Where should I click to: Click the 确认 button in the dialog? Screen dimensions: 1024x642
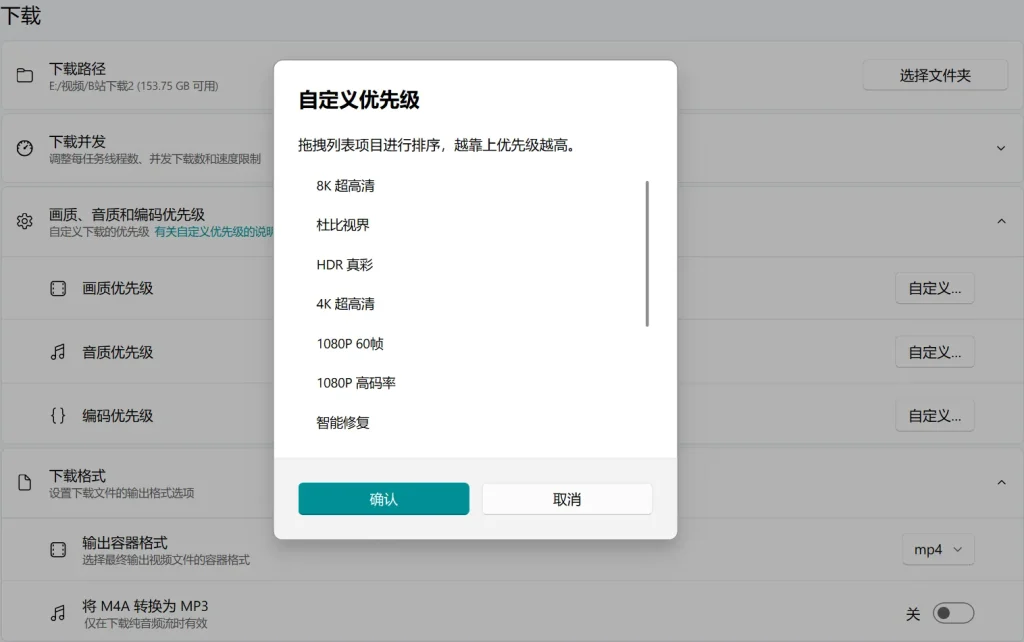(383, 499)
